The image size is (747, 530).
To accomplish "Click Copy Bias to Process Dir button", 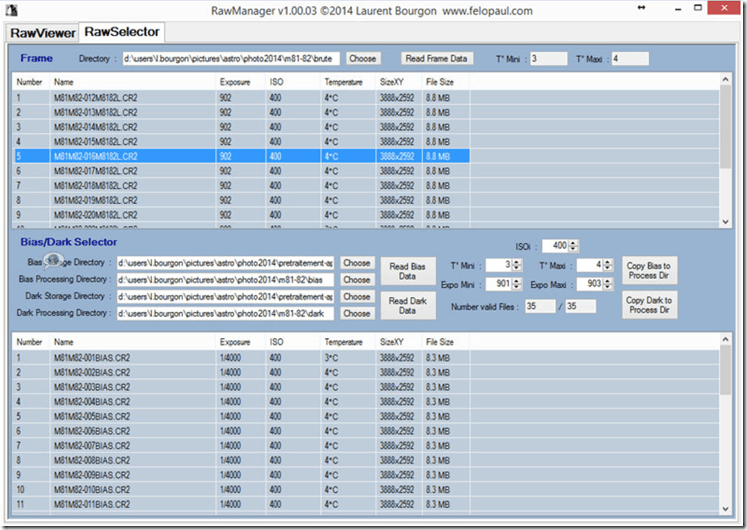I will pos(649,270).
